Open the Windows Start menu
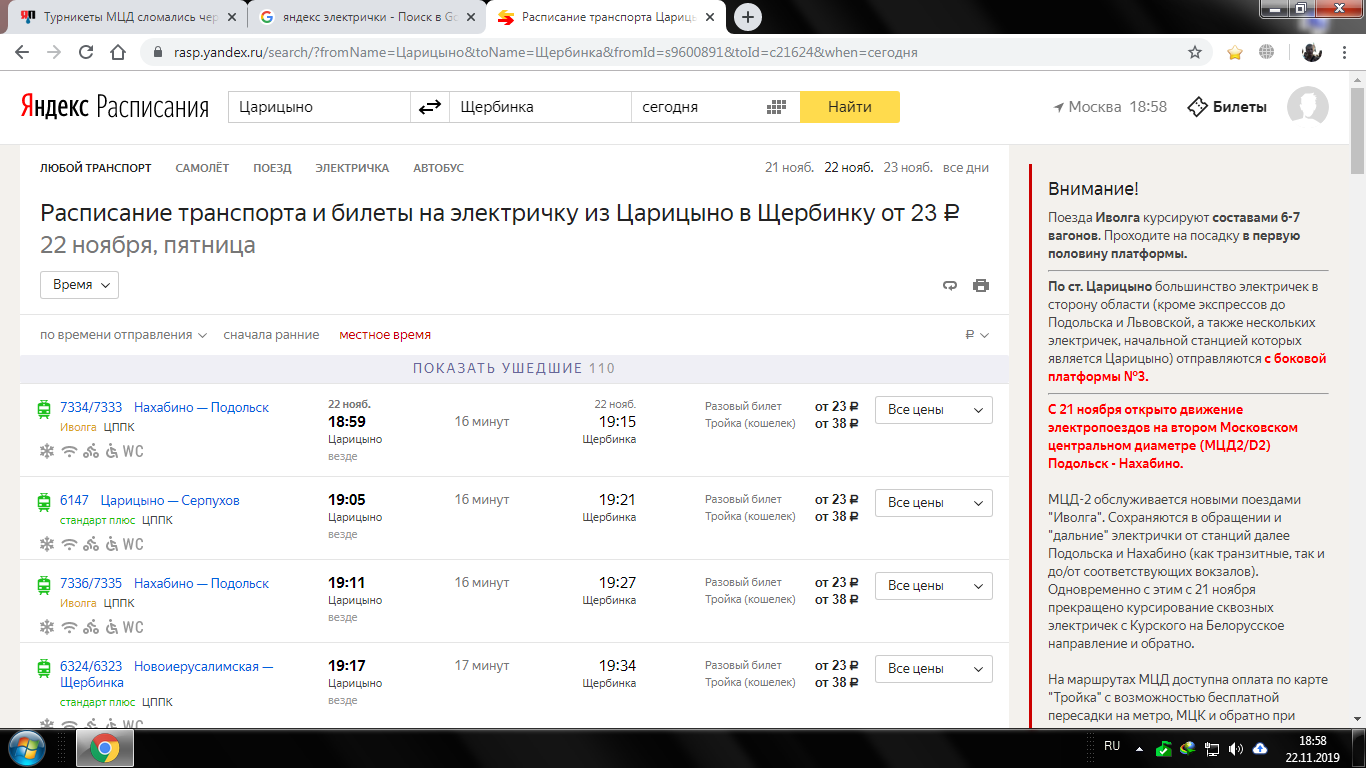Image resolution: width=1366 pixels, height=768 pixels. click(25, 748)
